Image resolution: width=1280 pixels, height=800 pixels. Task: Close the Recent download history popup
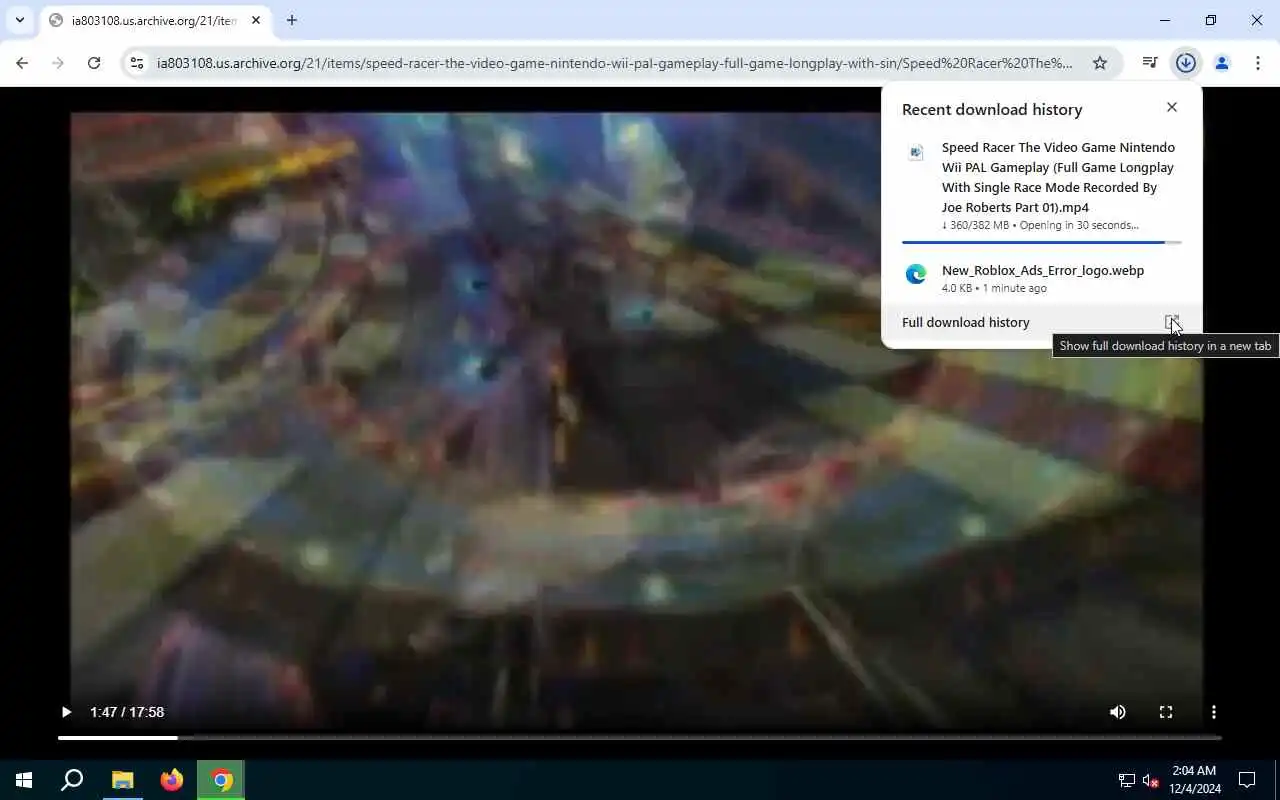(1172, 107)
